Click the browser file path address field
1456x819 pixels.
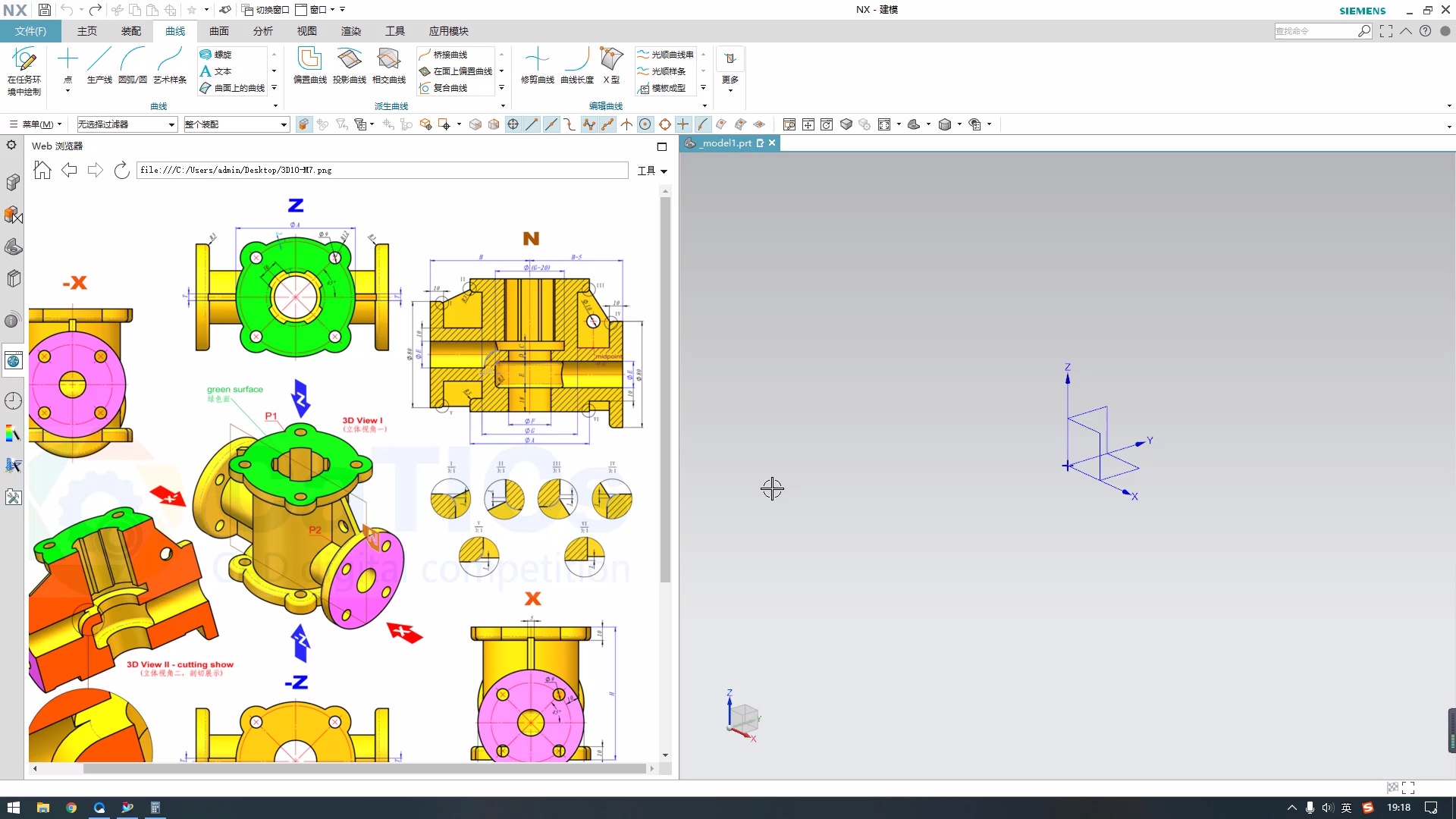382,171
